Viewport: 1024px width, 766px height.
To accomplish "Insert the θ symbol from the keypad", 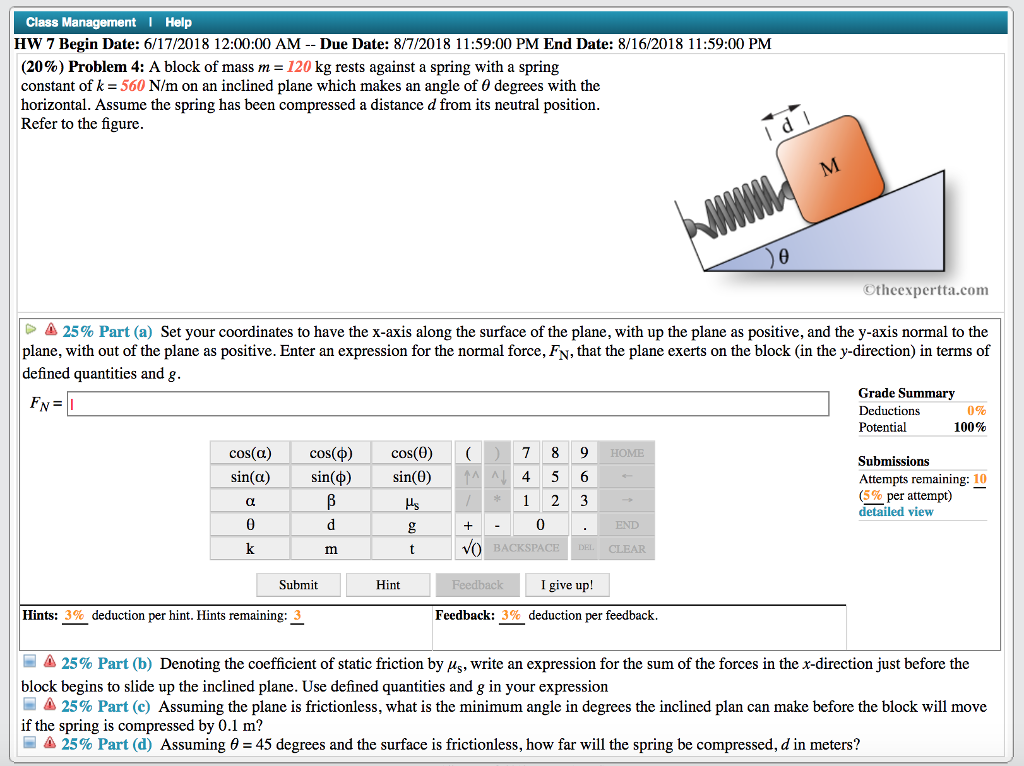I will pyautogui.click(x=249, y=524).
